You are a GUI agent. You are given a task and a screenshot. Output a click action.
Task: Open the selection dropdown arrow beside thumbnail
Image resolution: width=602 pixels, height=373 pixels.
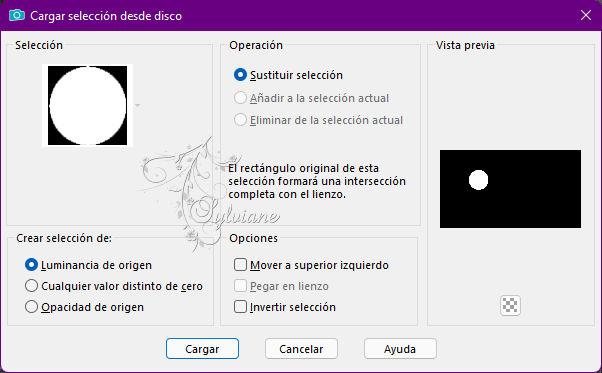(137, 105)
